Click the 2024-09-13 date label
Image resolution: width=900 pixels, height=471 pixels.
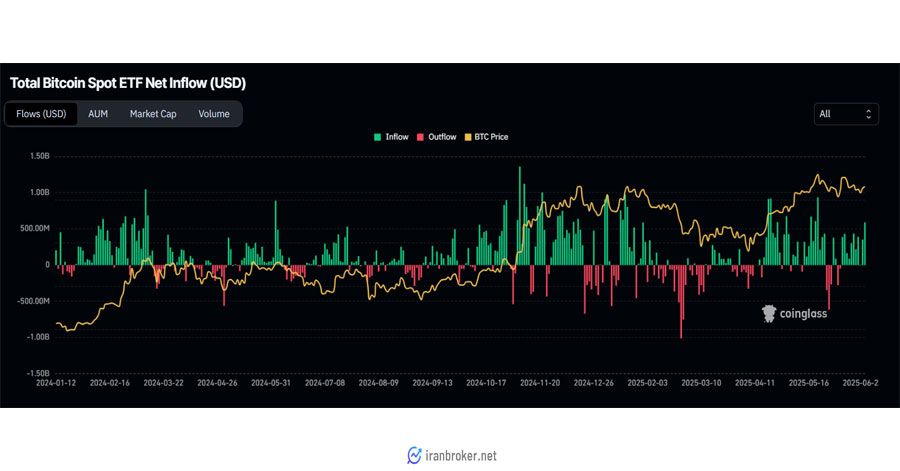432,383
